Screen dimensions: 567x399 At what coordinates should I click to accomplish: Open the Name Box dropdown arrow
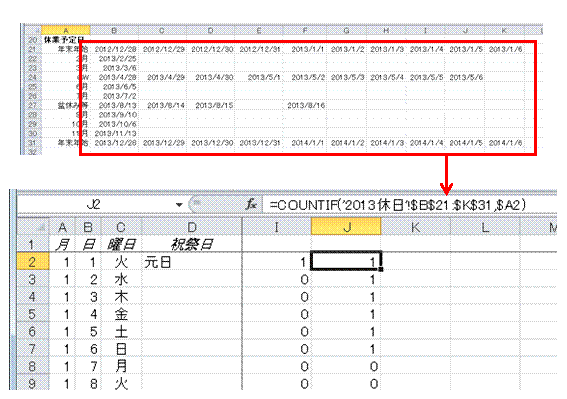click(x=179, y=205)
